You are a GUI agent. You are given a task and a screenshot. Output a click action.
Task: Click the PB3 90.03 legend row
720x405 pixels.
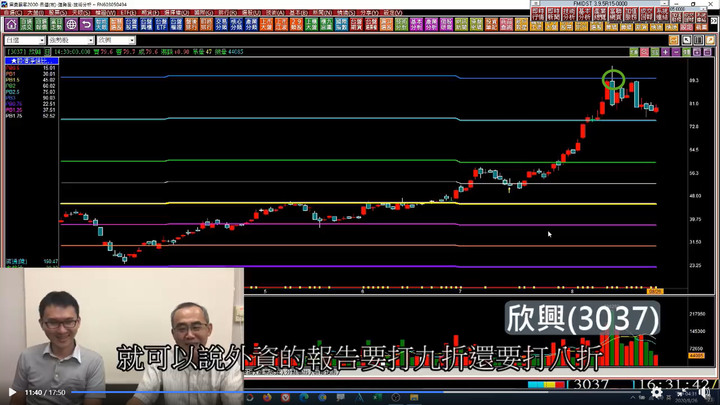[x=31, y=98]
